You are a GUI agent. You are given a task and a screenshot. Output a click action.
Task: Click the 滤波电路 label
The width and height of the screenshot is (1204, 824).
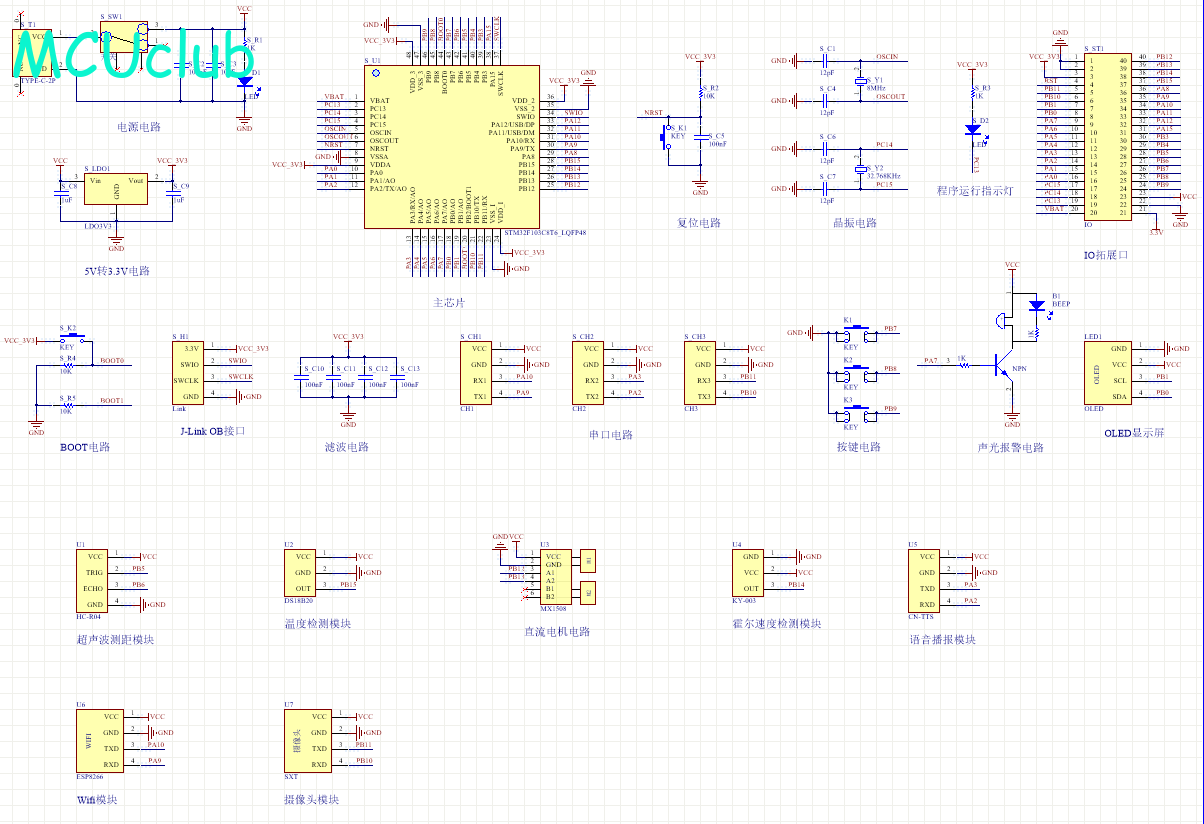point(347,447)
